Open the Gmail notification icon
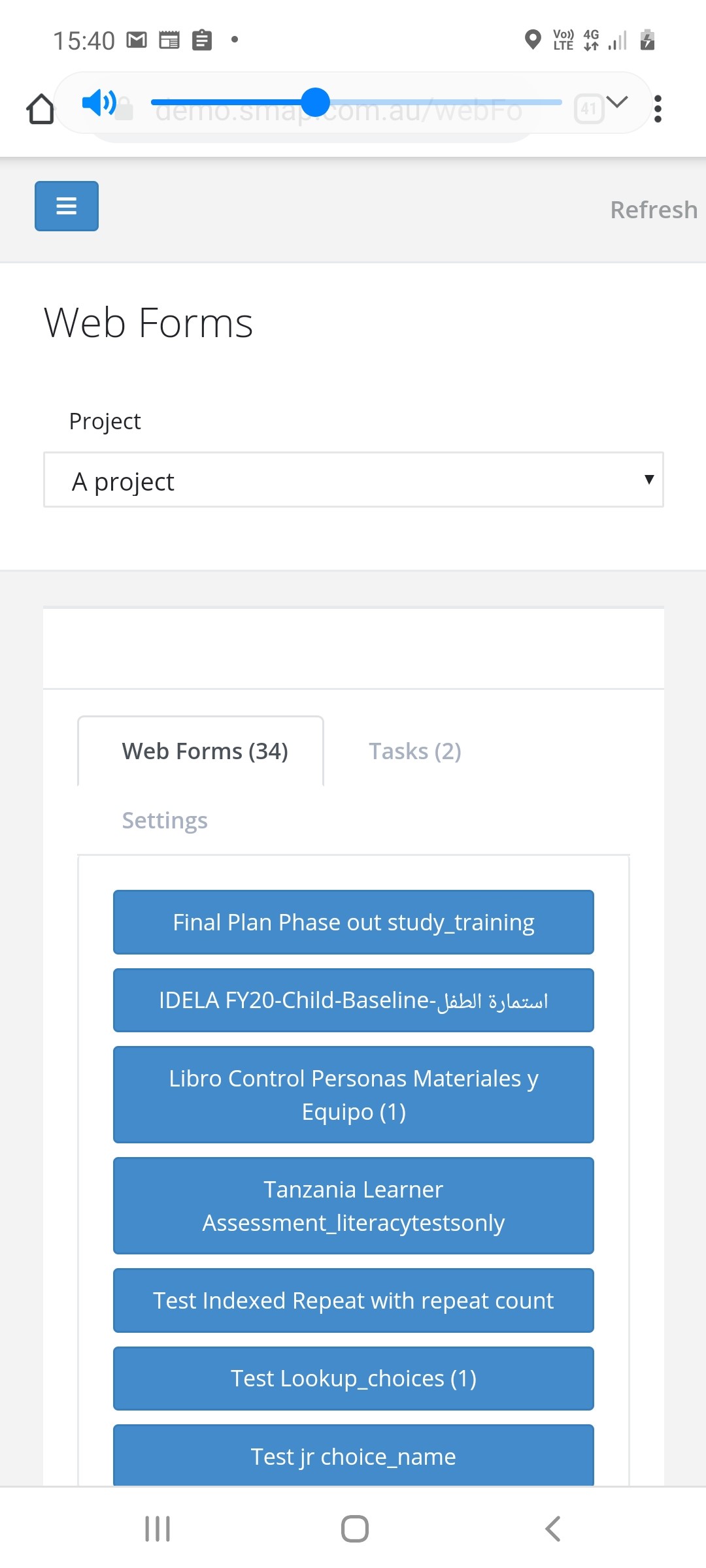Viewport: 706px width, 1568px height. pyautogui.click(x=137, y=41)
